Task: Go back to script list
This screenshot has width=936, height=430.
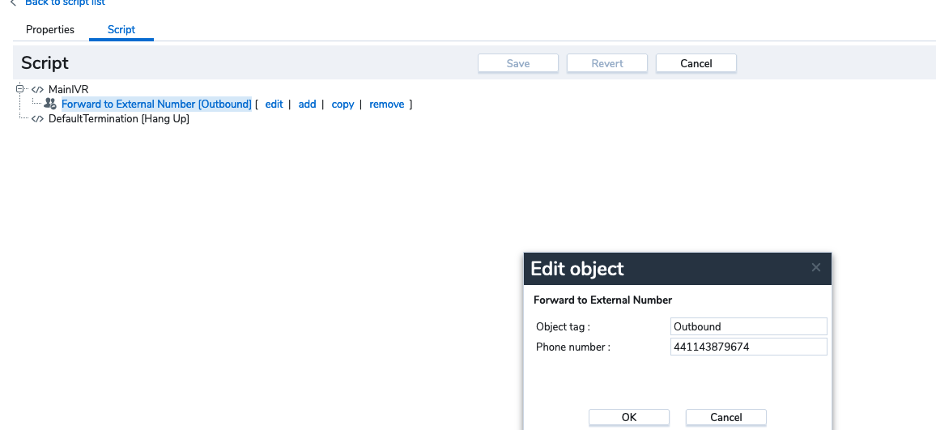Action: click(65, 2)
